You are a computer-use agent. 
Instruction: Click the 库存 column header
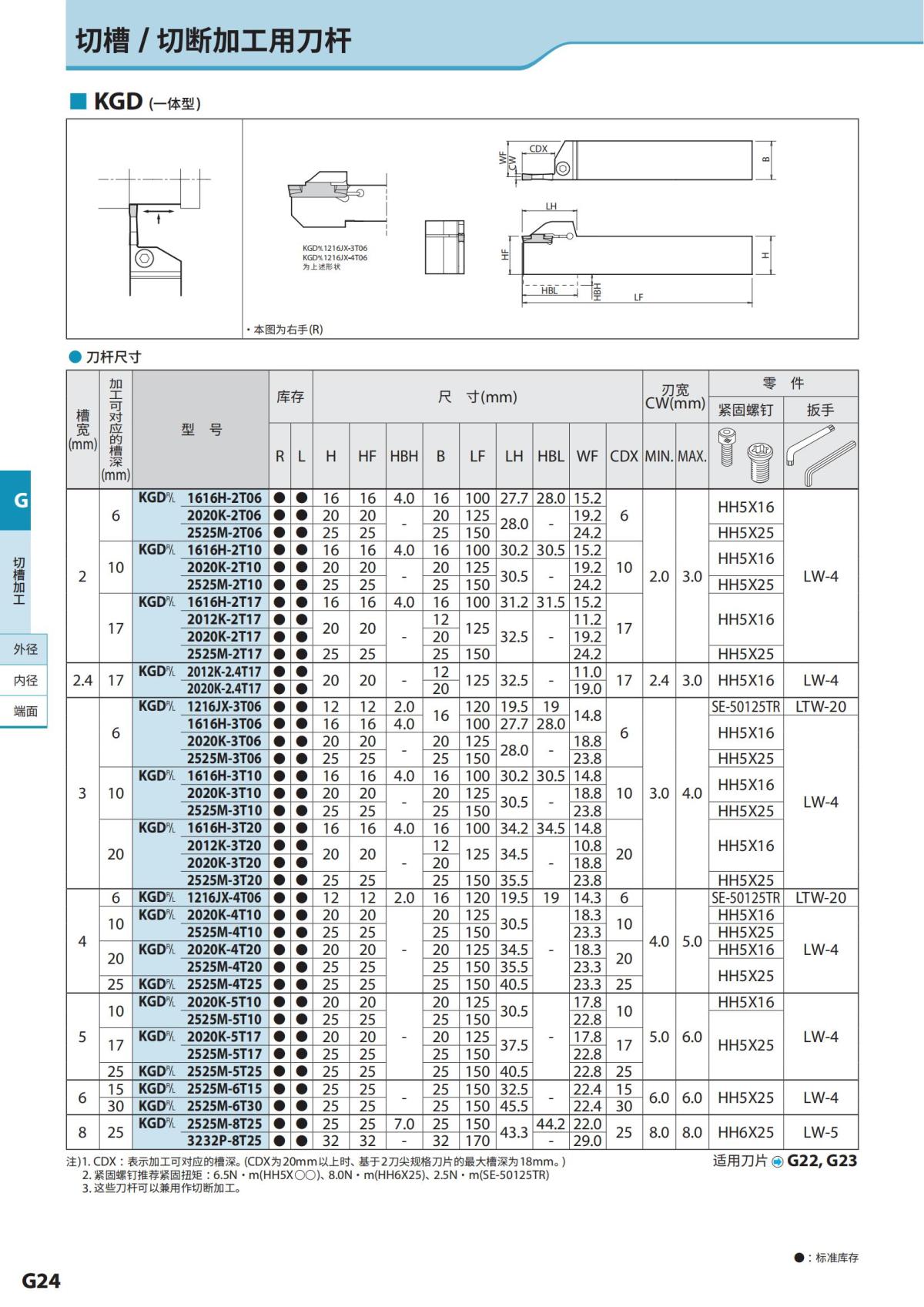[290, 397]
